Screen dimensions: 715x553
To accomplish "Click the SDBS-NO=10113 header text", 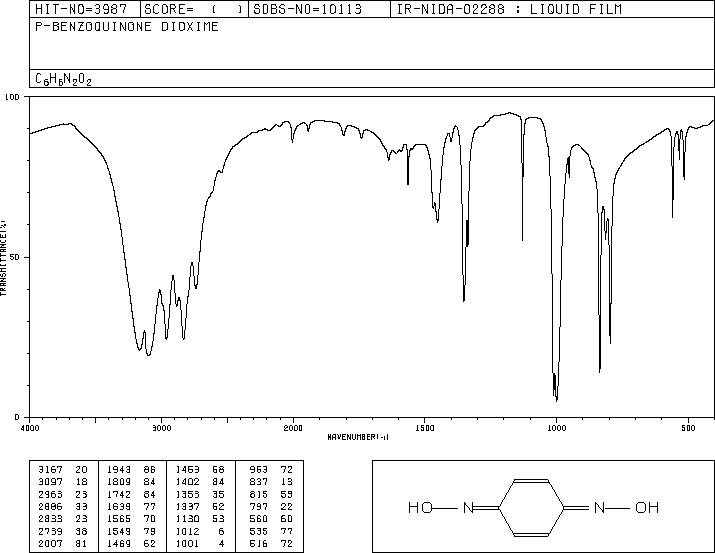I will (x=307, y=9).
